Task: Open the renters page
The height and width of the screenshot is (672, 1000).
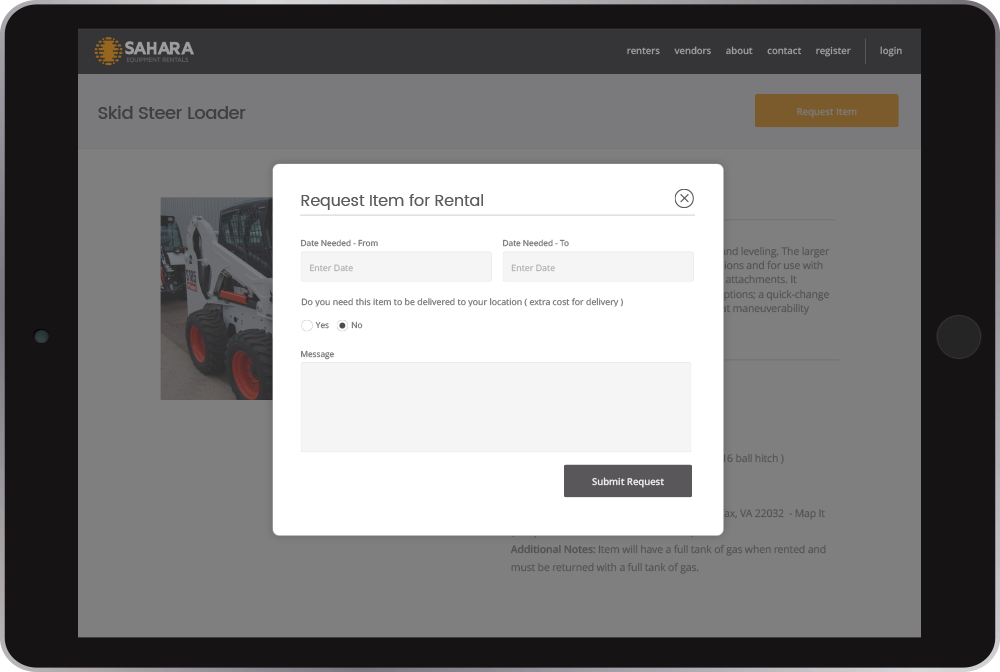Action: pyautogui.click(x=643, y=51)
